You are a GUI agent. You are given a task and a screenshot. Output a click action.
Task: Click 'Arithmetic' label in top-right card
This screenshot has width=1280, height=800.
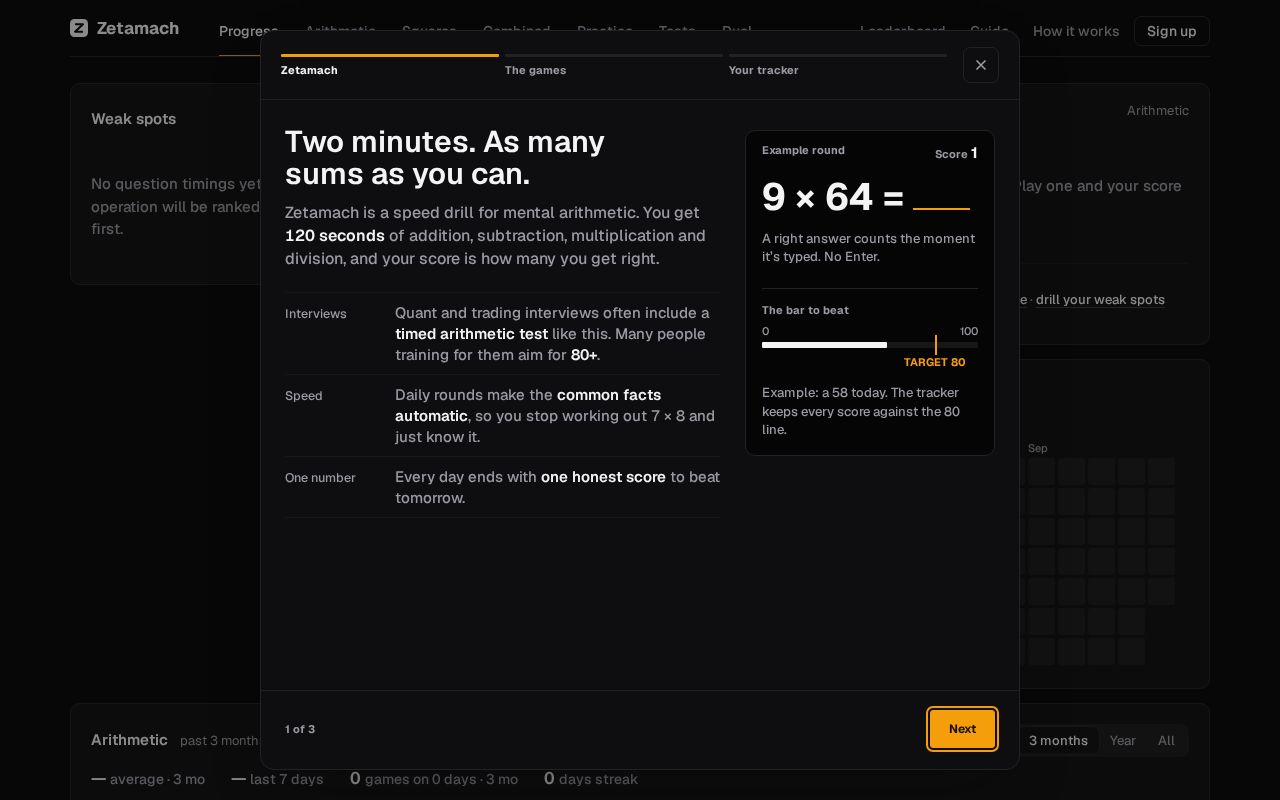1158,110
